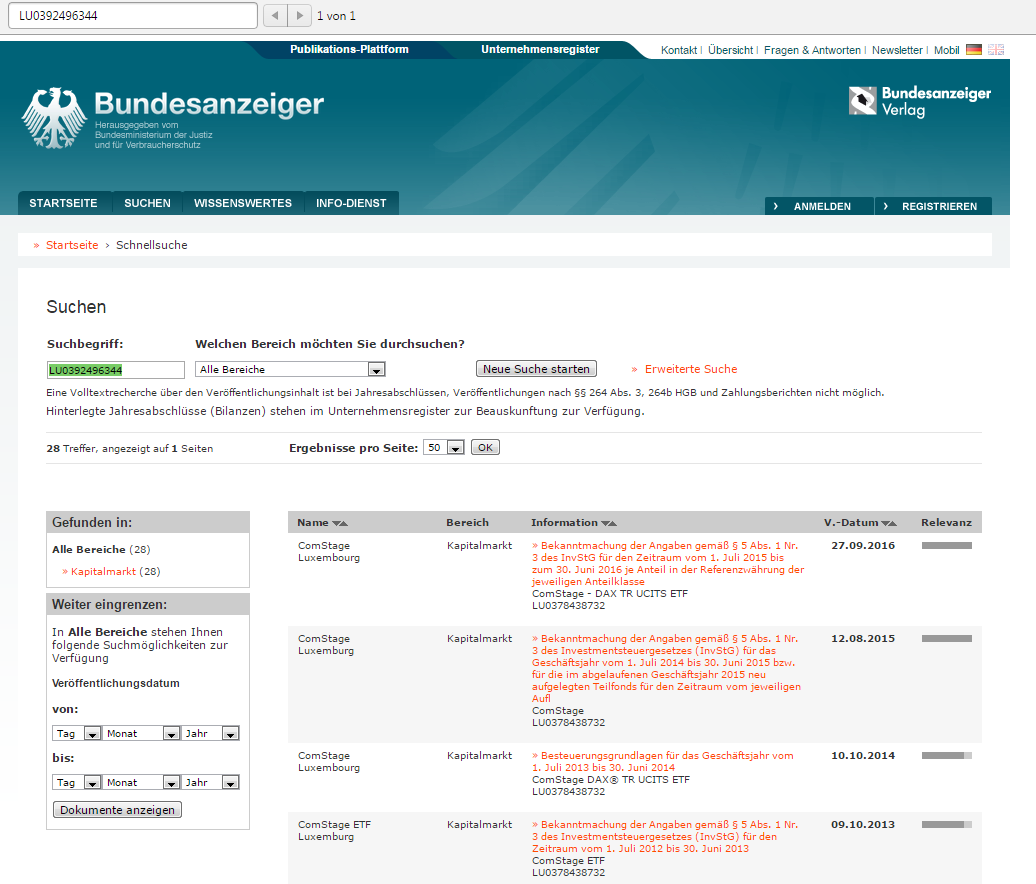
Task: Open Besteuerungsgrundlagen 2013-2014 result link
Action: click(663, 762)
